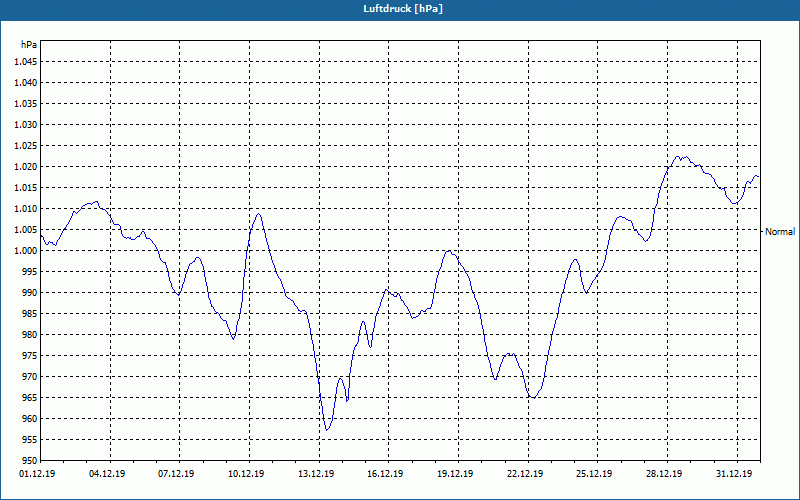This screenshot has height=500, width=800.
Task: Click the 970 y-axis label
Action: (30, 377)
